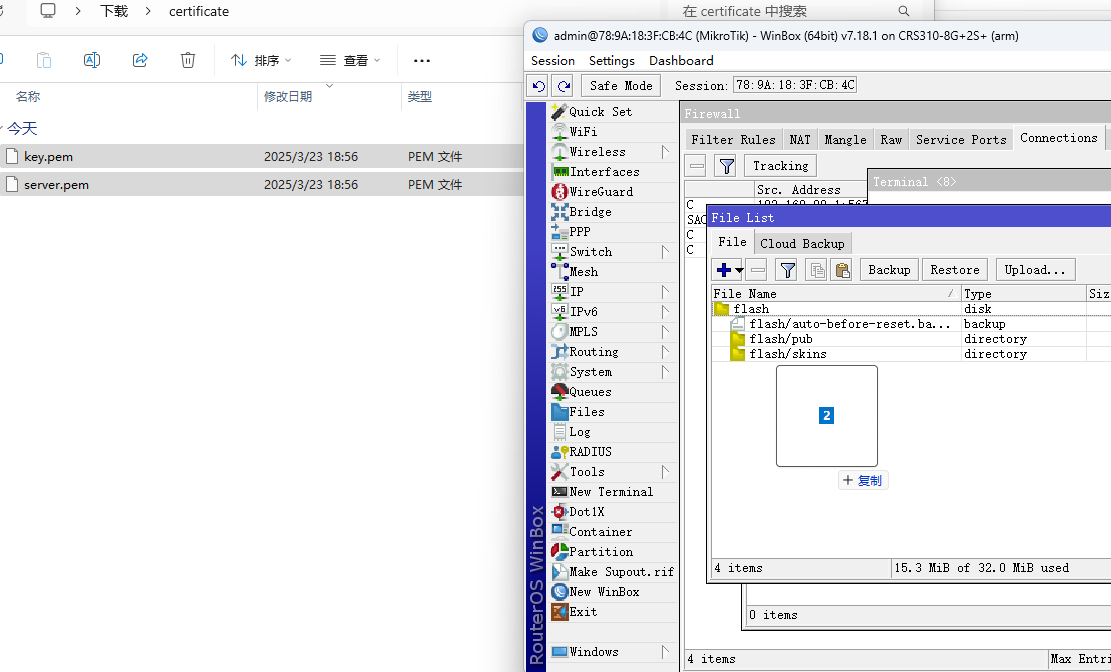Image resolution: width=1111 pixels, height=672 pixels.
Task: Click the Restore button
Action: (x=954, y=270)
